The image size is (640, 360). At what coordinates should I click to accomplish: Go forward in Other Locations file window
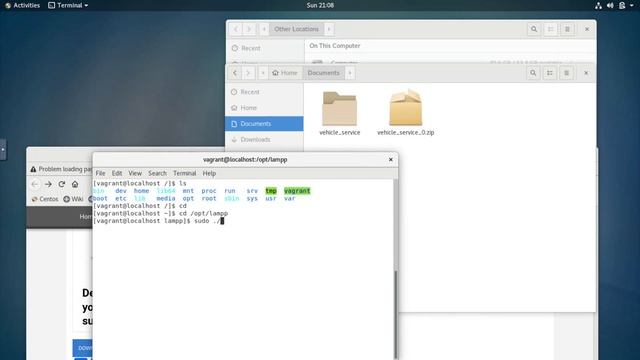coord(249,29)
